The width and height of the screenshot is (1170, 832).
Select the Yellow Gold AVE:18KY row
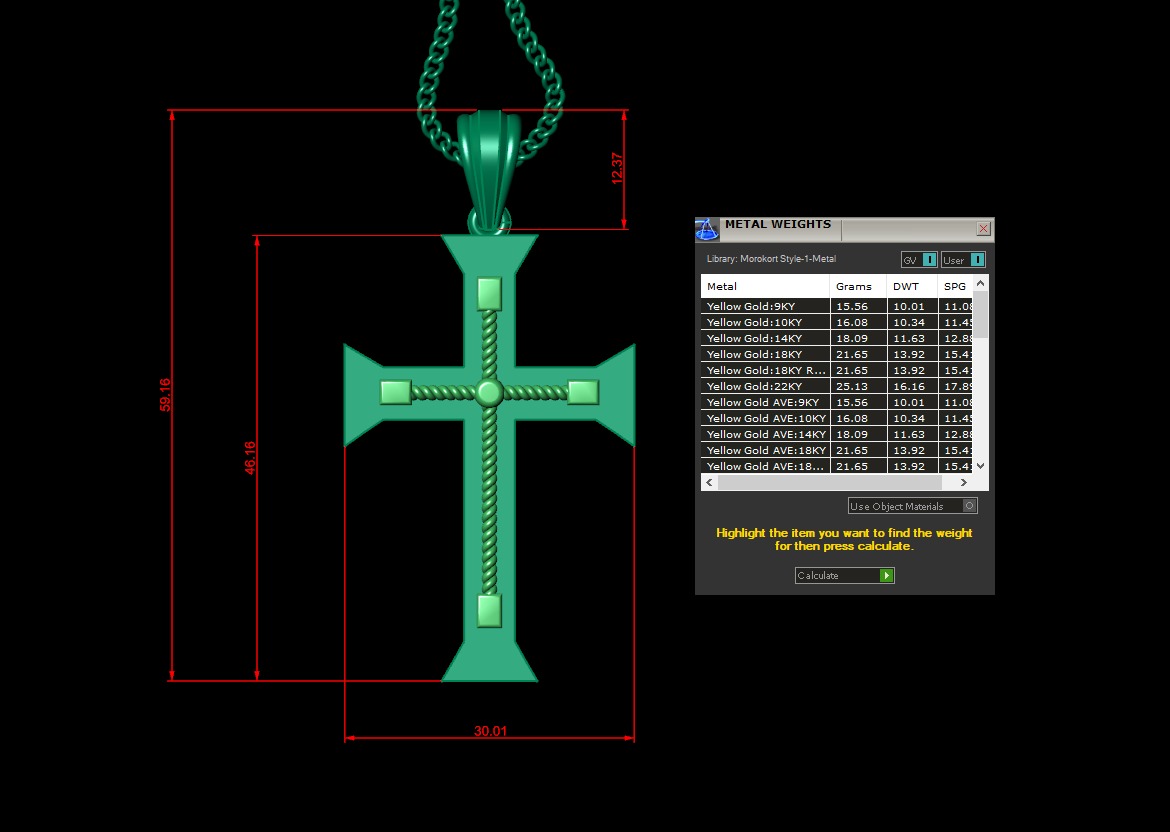[836, 451]
